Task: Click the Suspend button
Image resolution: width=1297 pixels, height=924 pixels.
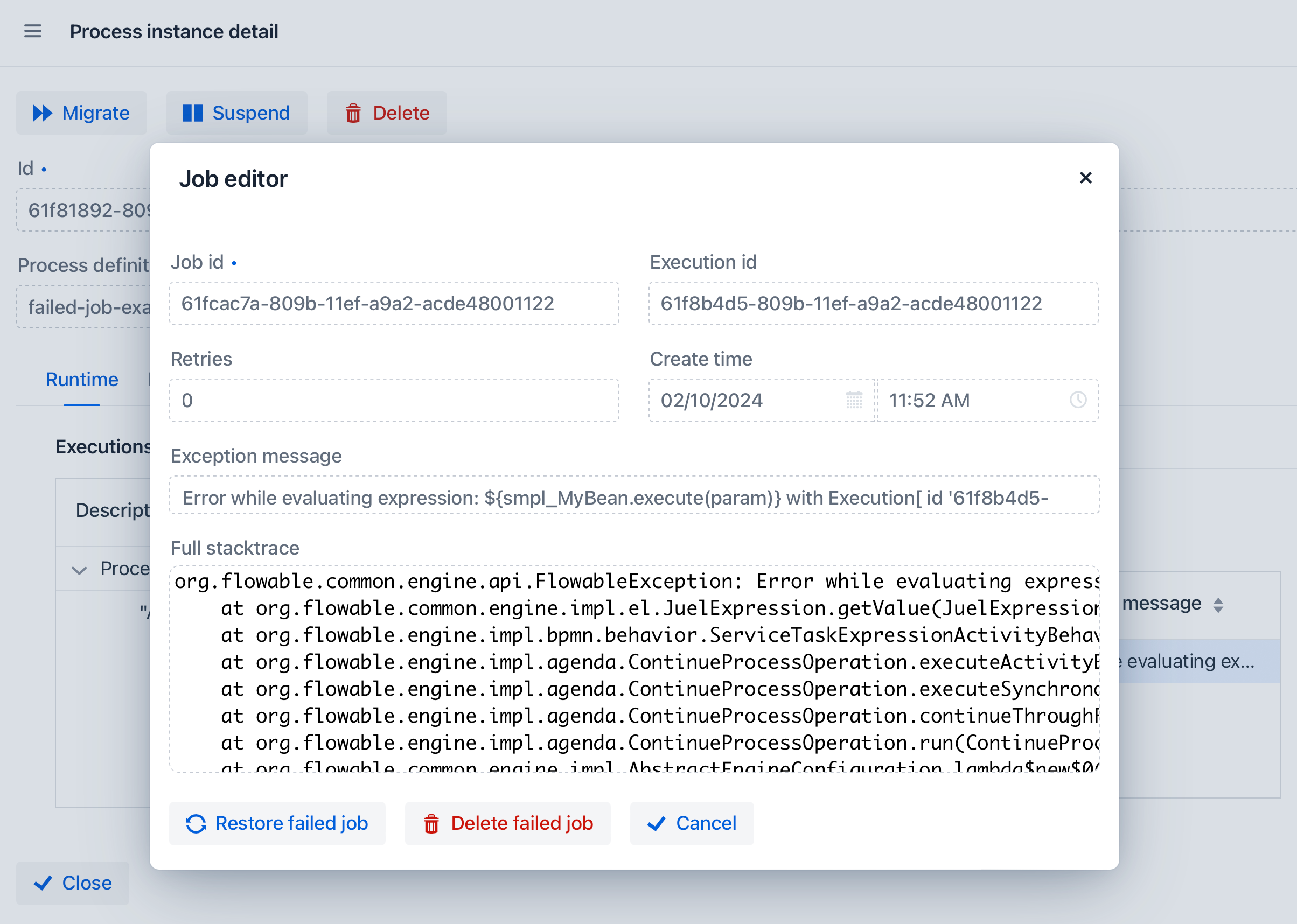Action: [x=237, y=113]
